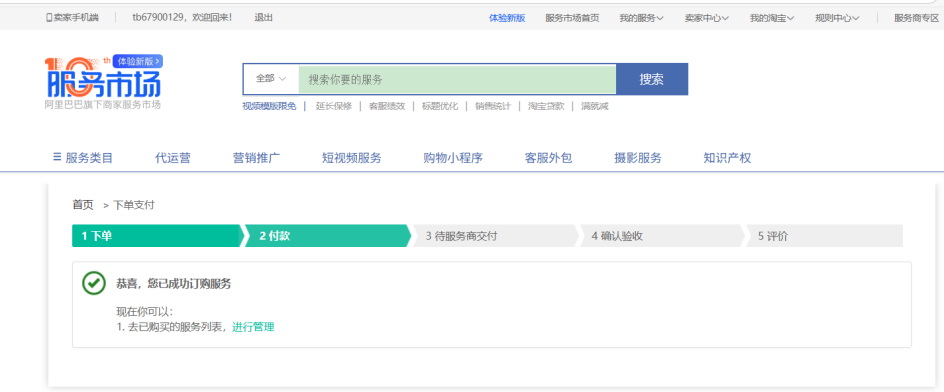This screenshot has height=392, width=944.
Task: Click the blue 搜索 button
Action: (651, 79)
